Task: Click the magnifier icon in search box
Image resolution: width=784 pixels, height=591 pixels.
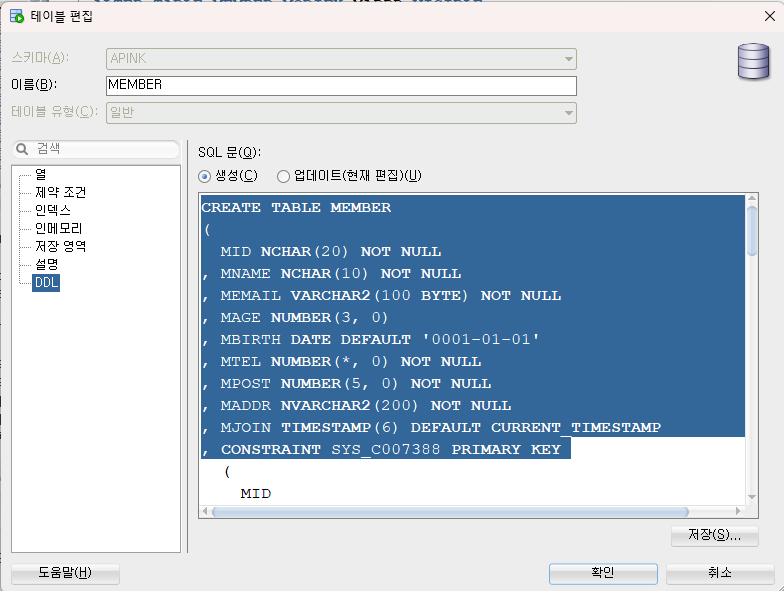Action: tap(22, 149)
